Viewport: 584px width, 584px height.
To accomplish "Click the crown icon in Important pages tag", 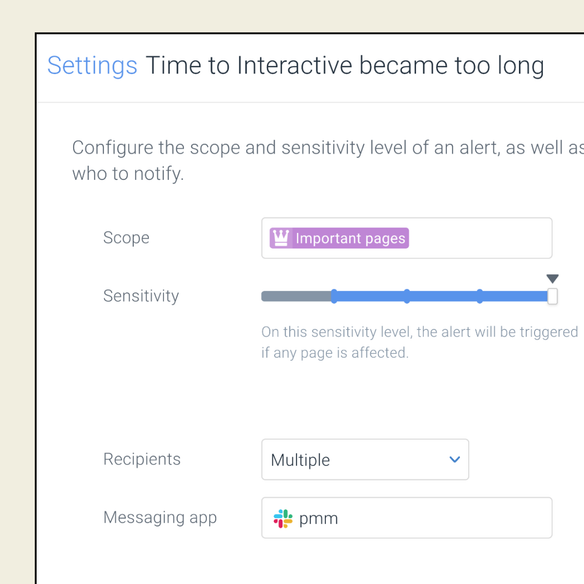I will tap(281, 238).
